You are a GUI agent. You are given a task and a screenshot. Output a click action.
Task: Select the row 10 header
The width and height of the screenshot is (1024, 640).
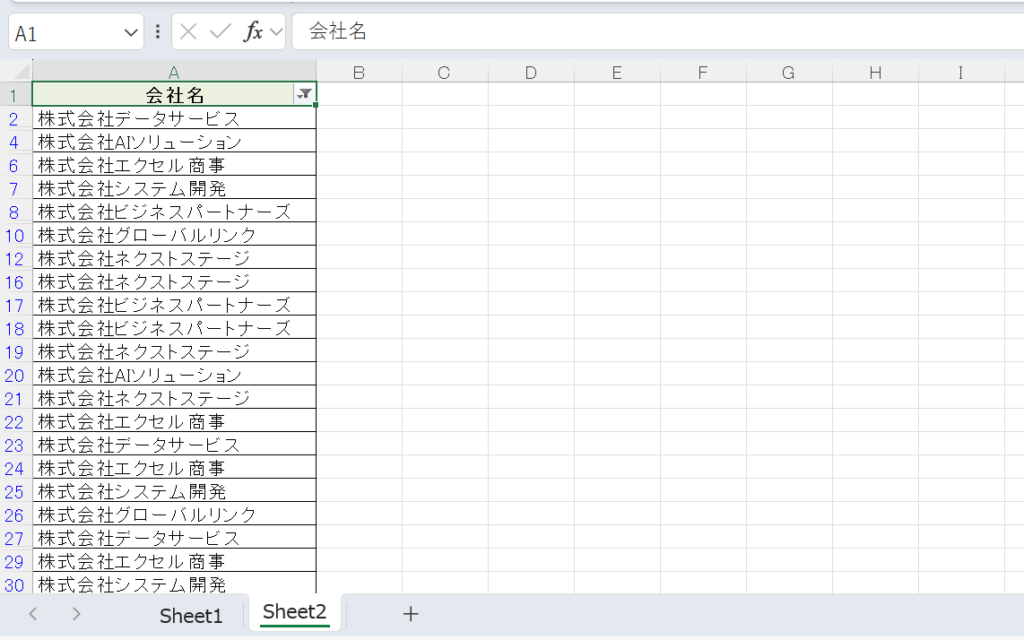point(14,235)
